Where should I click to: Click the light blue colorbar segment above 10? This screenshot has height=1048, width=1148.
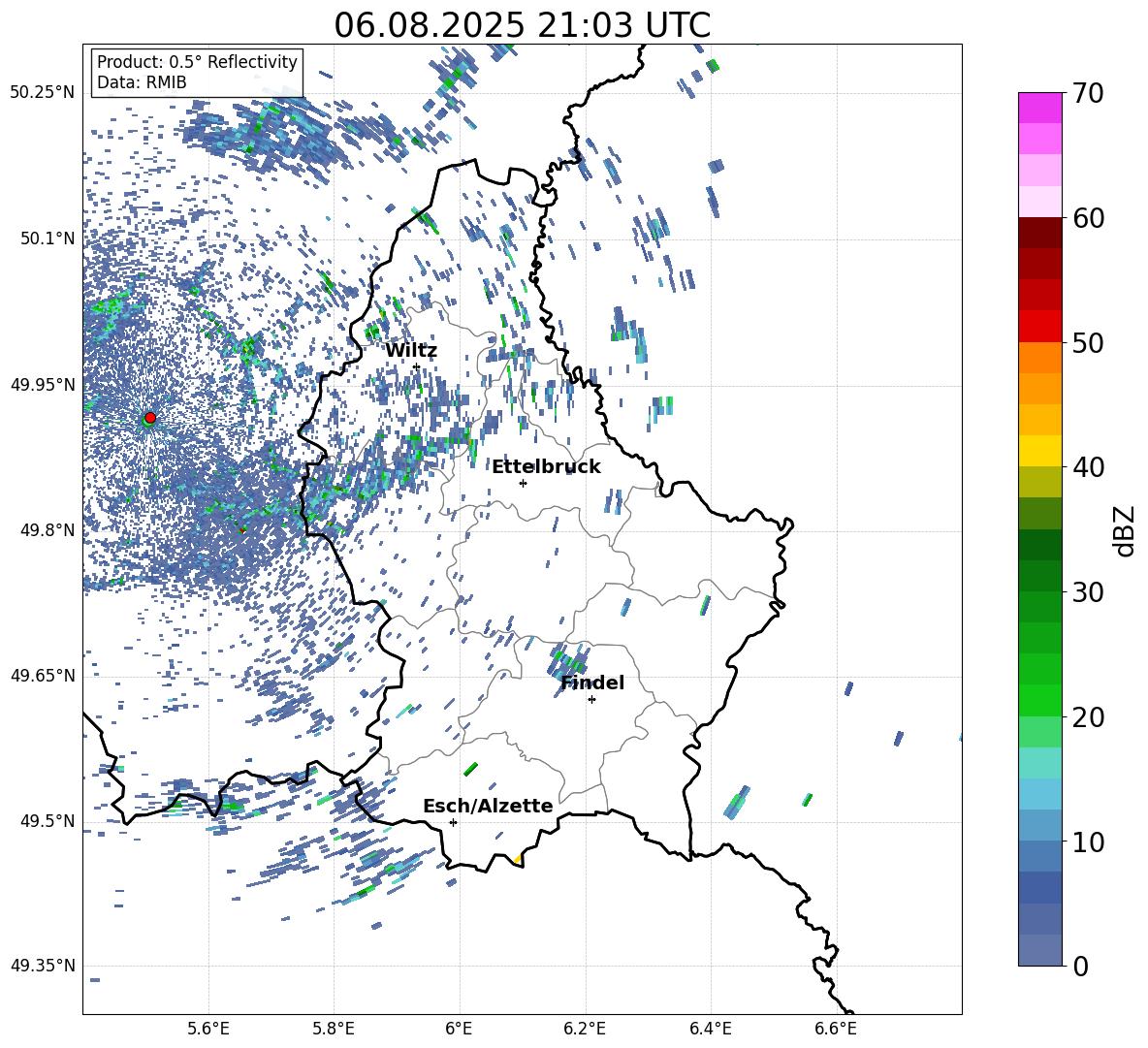coord(1040,794)
